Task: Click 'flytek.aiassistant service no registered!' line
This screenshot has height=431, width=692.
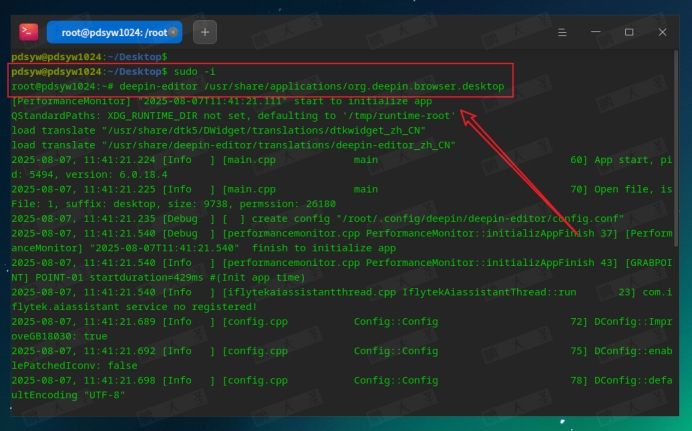Action: point(134,307)
